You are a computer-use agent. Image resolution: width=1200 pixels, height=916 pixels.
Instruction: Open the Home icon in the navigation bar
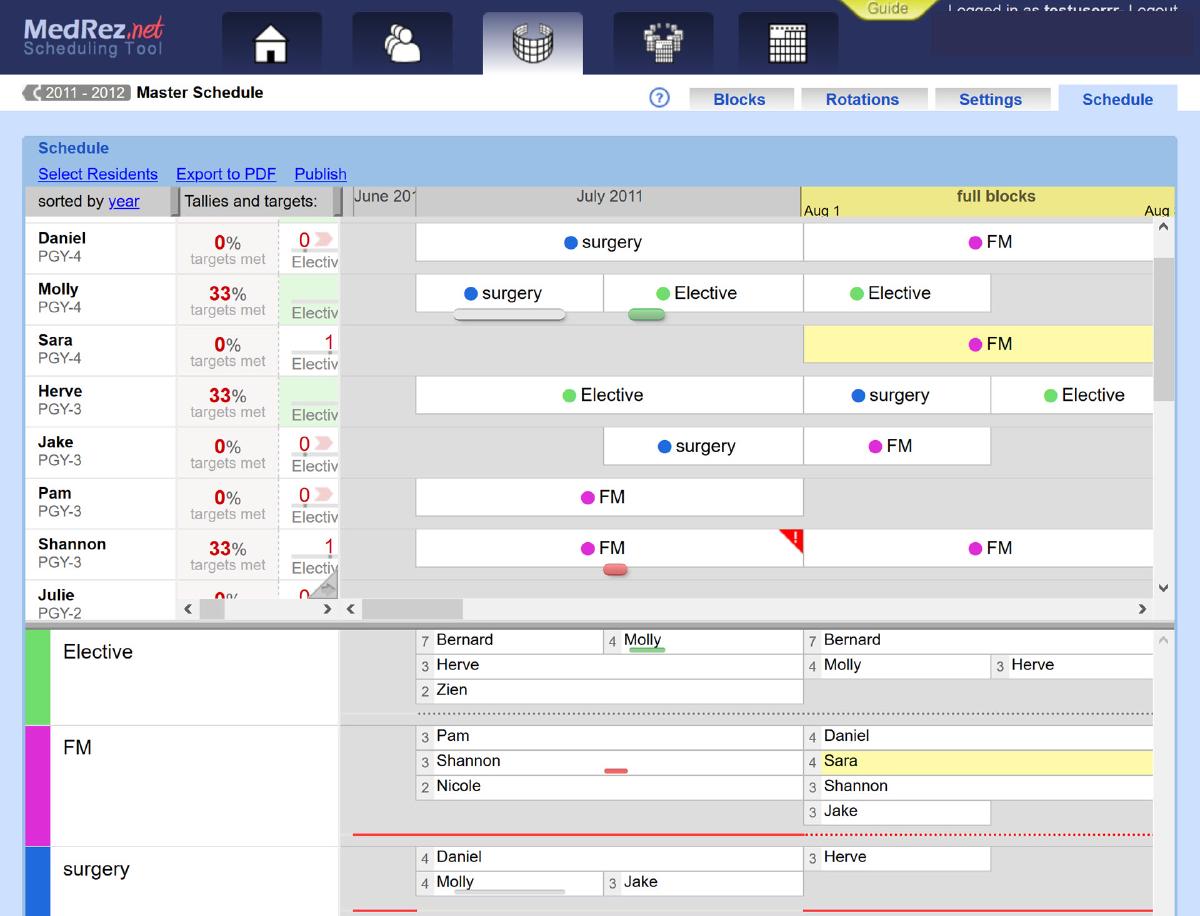pos(270,44)
